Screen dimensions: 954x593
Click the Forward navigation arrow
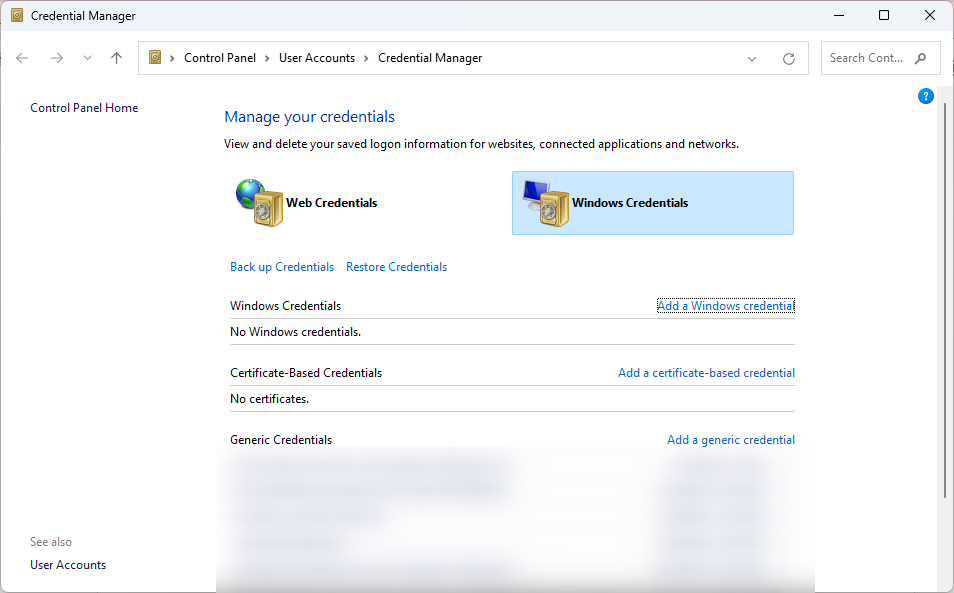pos(57,58)
